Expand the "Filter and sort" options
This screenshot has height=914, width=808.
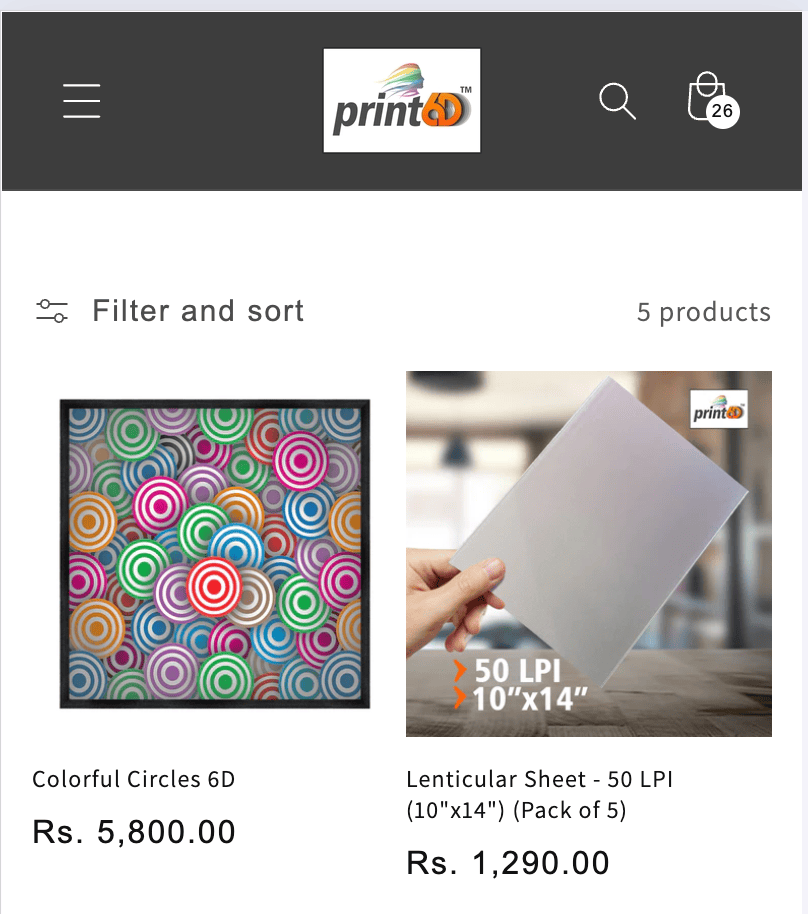[x=198, y=311]
